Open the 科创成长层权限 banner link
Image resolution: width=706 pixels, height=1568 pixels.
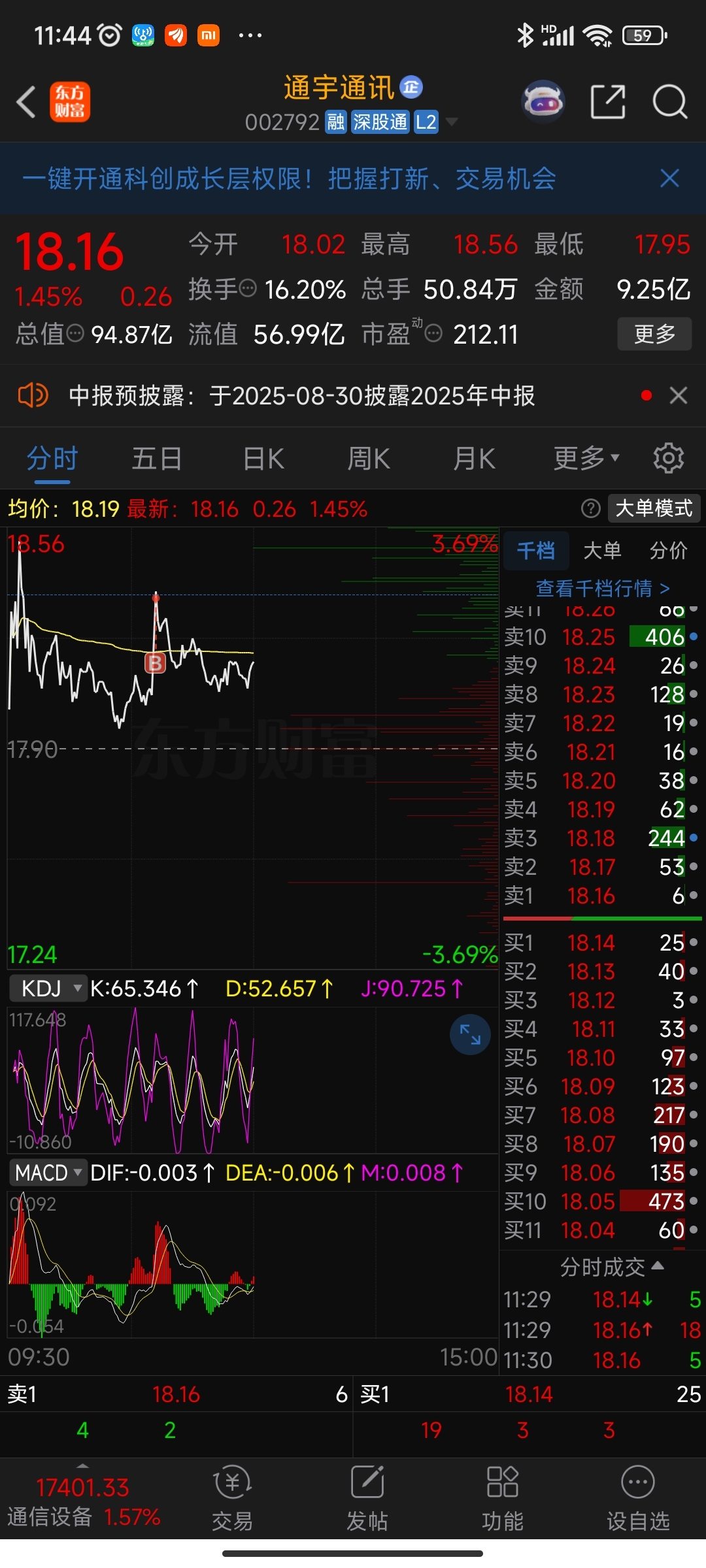point(288,178)
